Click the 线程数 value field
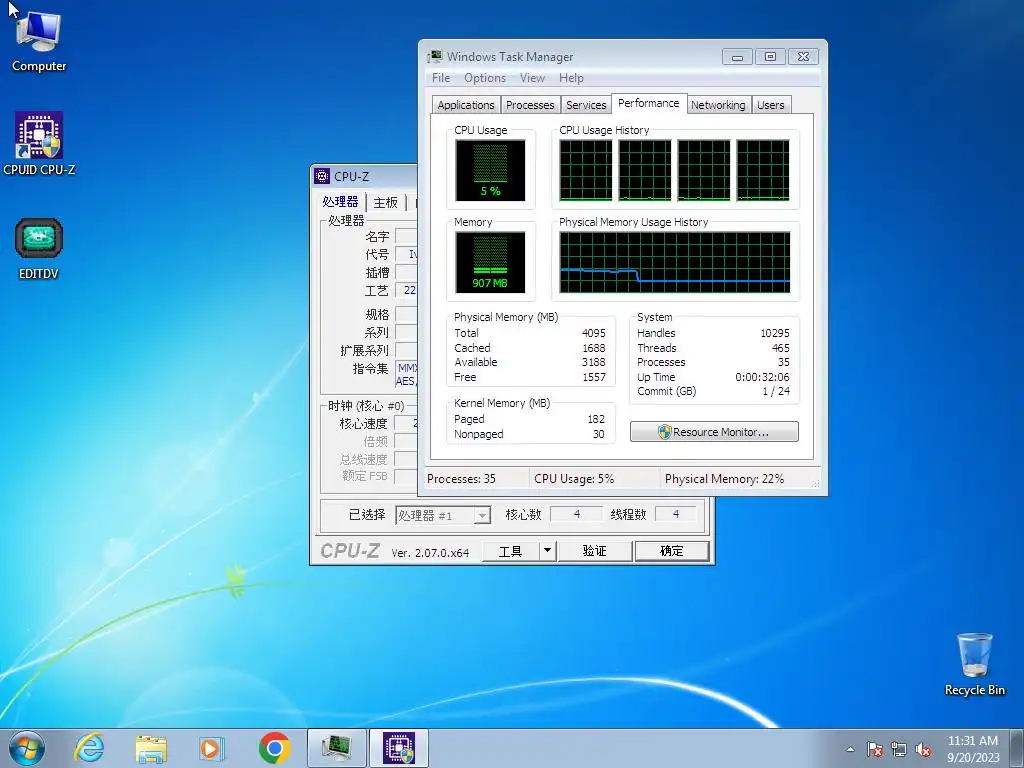 (676, 515)
